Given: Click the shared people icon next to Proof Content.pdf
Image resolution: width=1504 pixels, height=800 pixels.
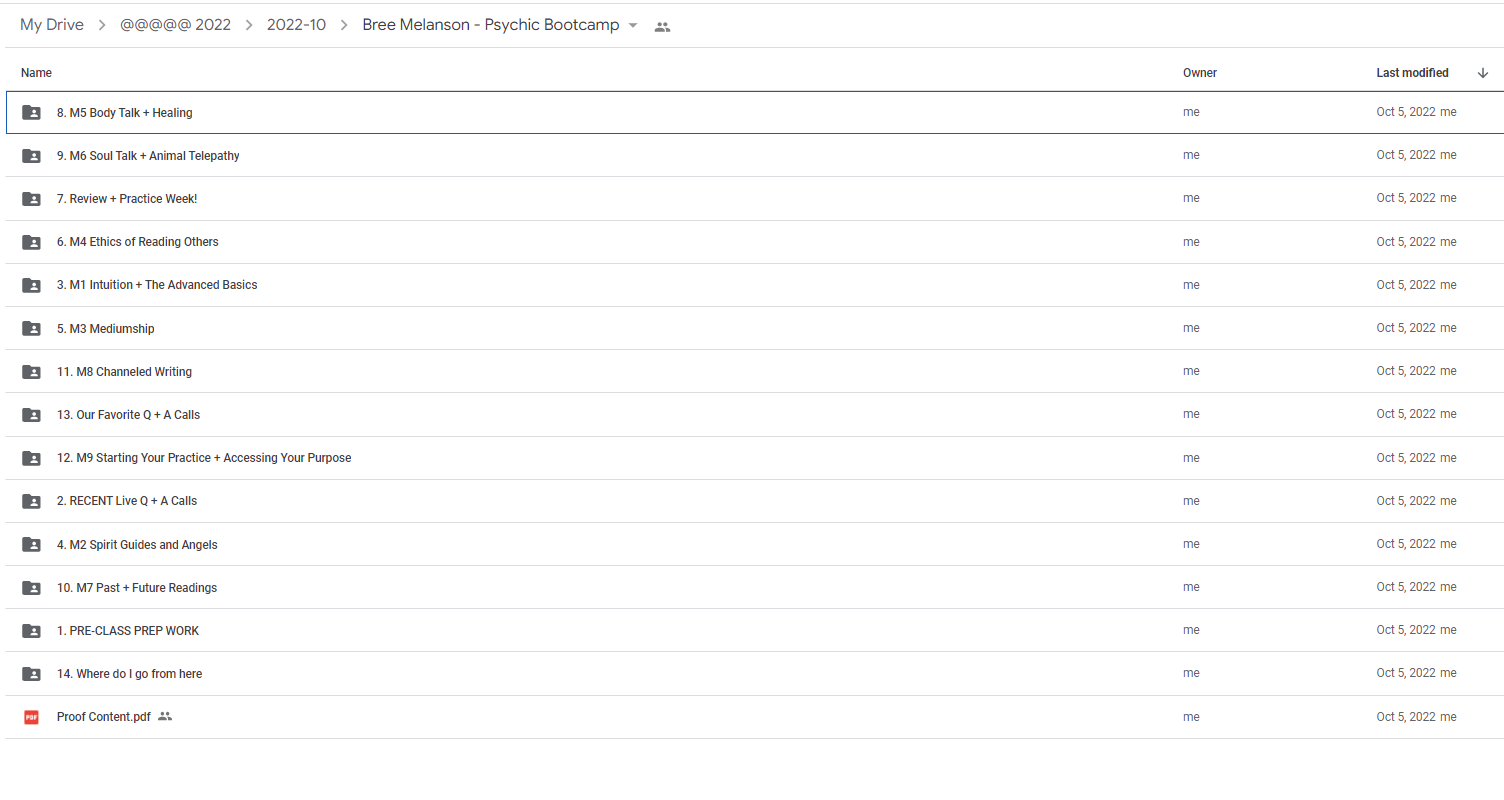Looking at the screenshot, I should [165, 717].
